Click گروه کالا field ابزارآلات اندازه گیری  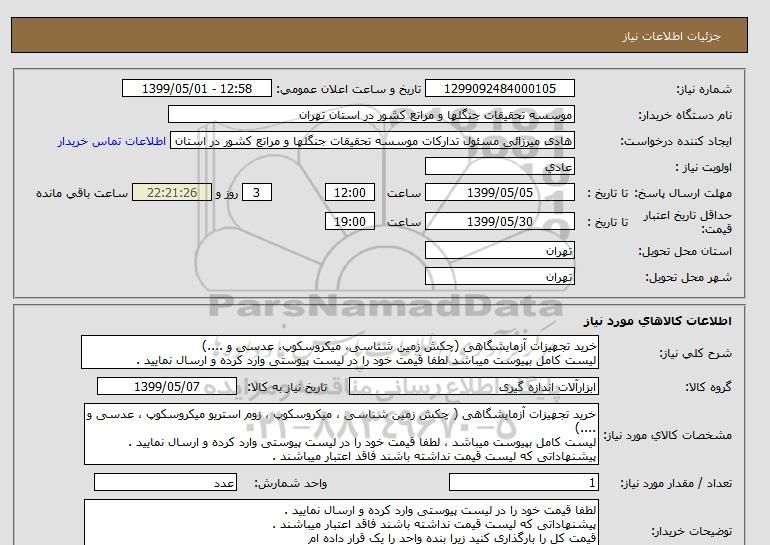click(474, 386)
